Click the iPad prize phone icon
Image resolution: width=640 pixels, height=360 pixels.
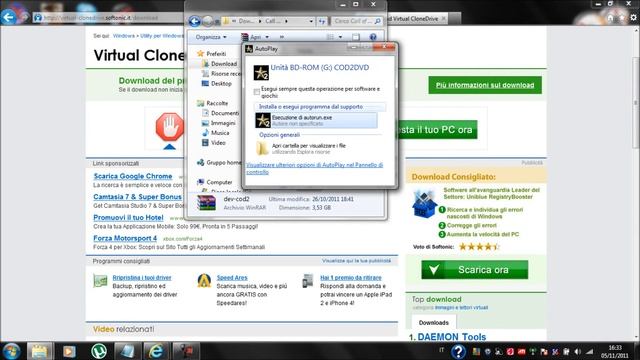click(x=308, y=281)
